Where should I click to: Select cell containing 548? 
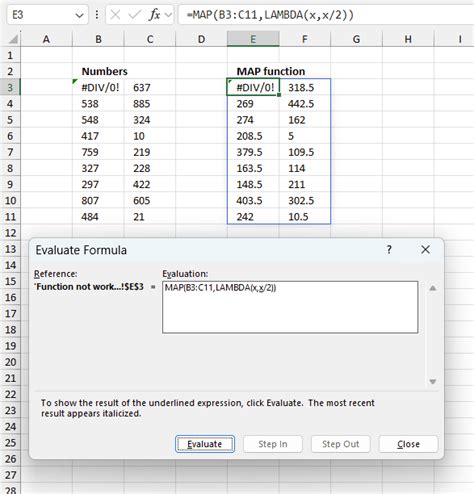[x=98, y=120]
